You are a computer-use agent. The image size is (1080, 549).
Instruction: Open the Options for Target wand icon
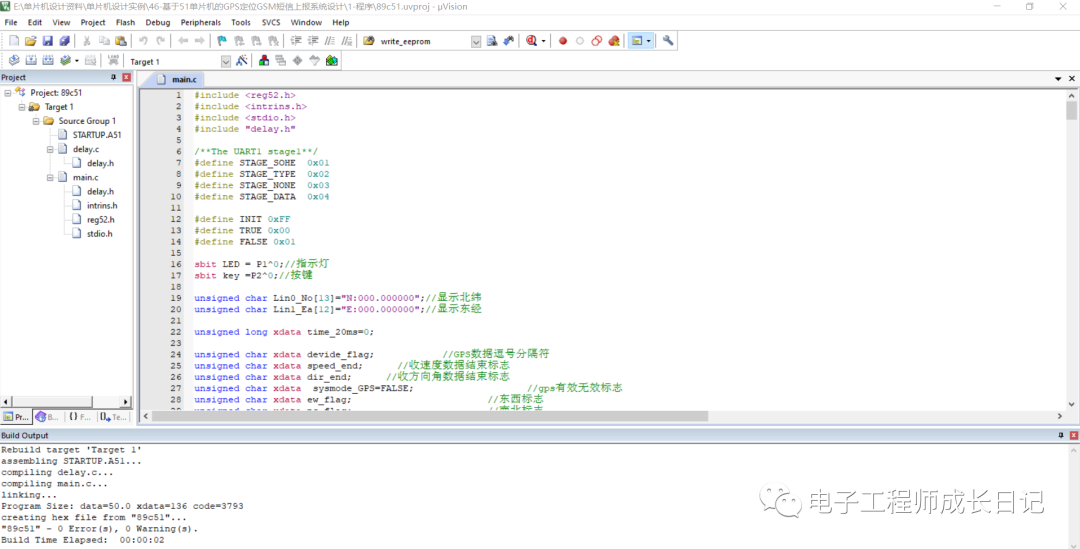point(240,61)
